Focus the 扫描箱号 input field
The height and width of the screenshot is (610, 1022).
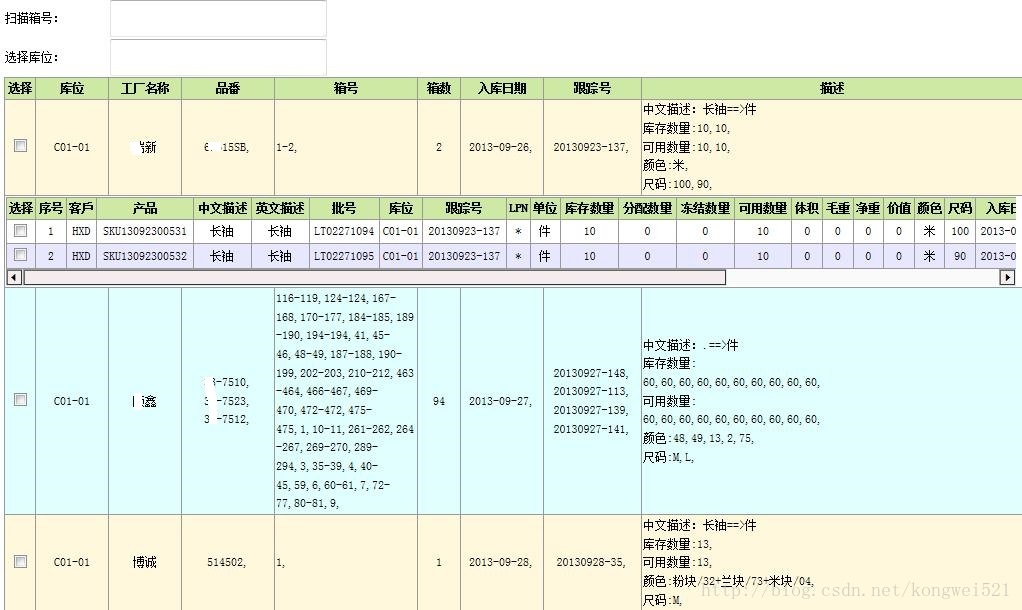point(218,18)
